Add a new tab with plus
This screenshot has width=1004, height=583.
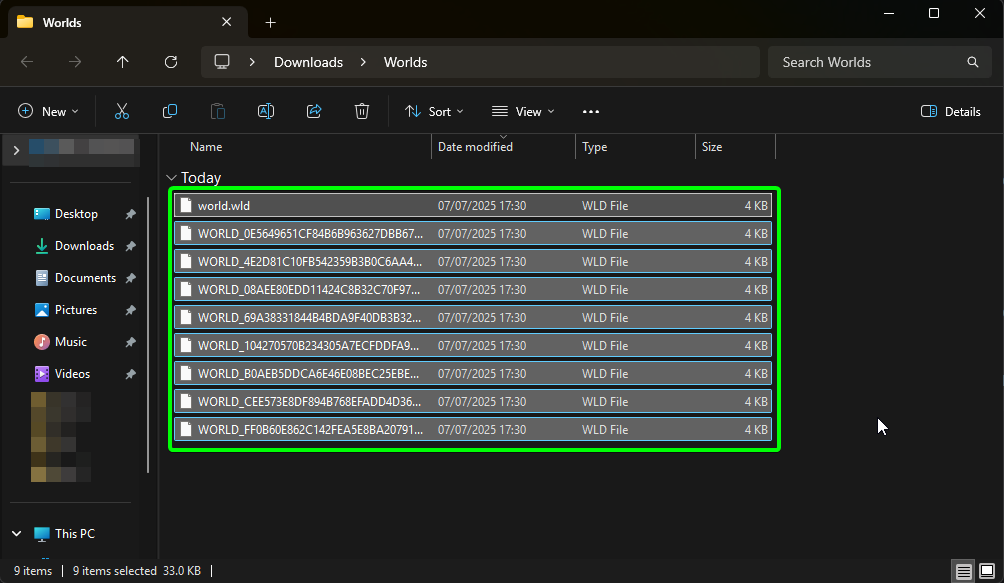(270, 23)
